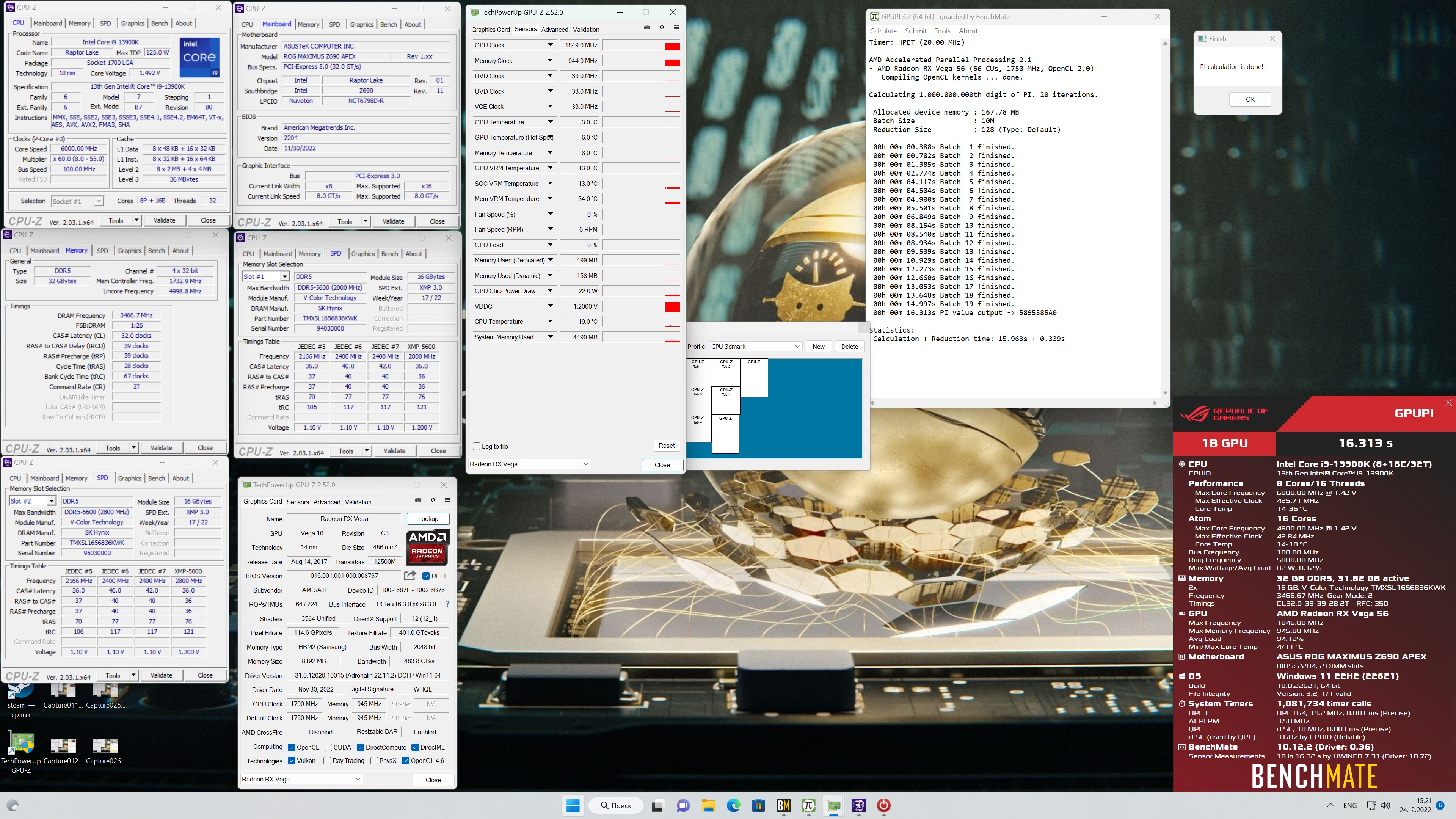Click Validate in the CPU-Z Memory window
This screenshot has width=1456, height=819.
161,448
